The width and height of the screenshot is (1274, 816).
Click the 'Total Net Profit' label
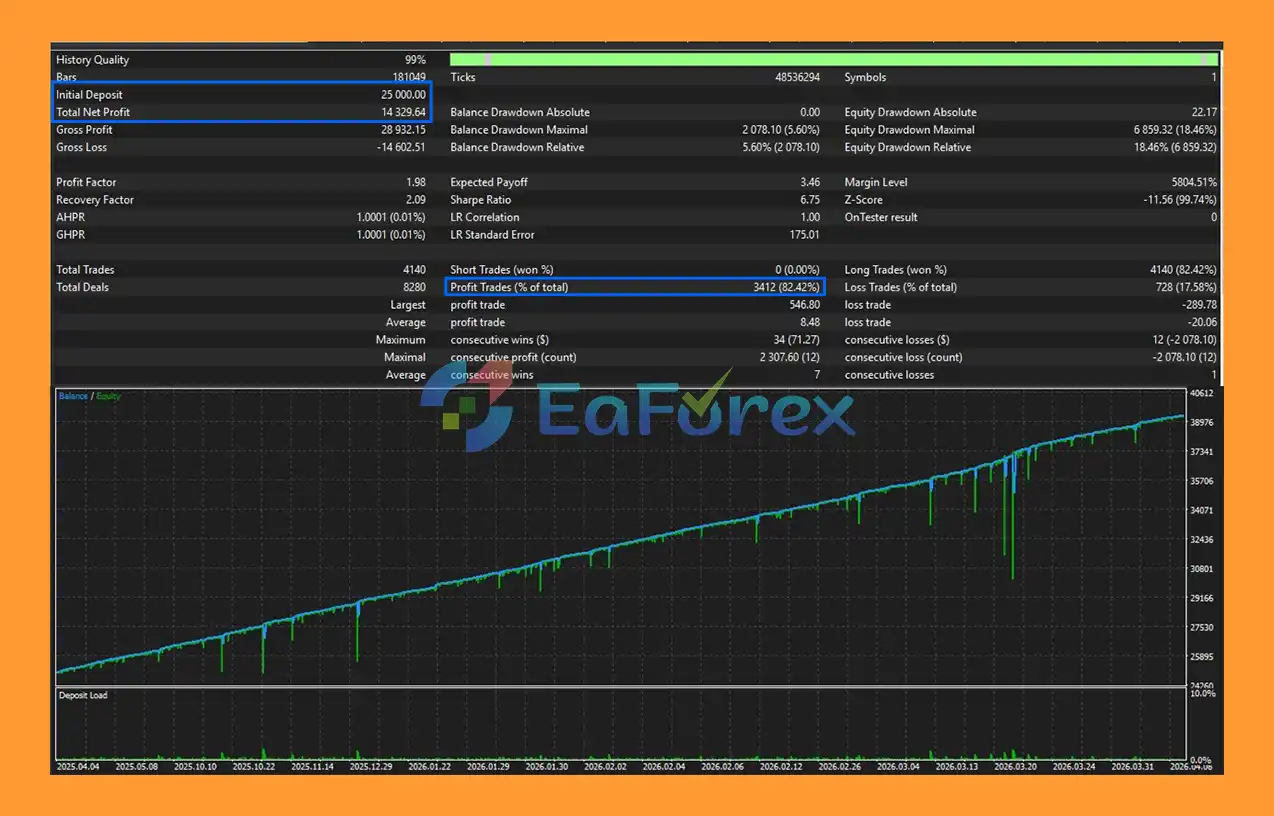pyautogui.click(x=93, y=112)
